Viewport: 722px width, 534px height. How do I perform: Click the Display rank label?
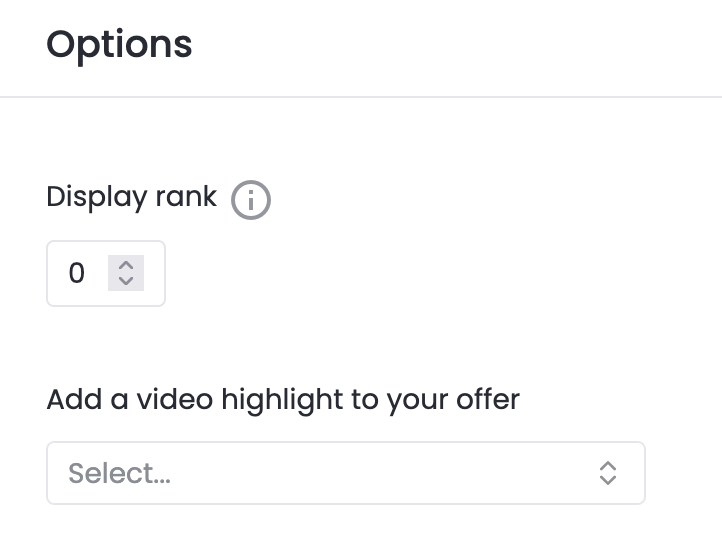[x=132, y=197]
